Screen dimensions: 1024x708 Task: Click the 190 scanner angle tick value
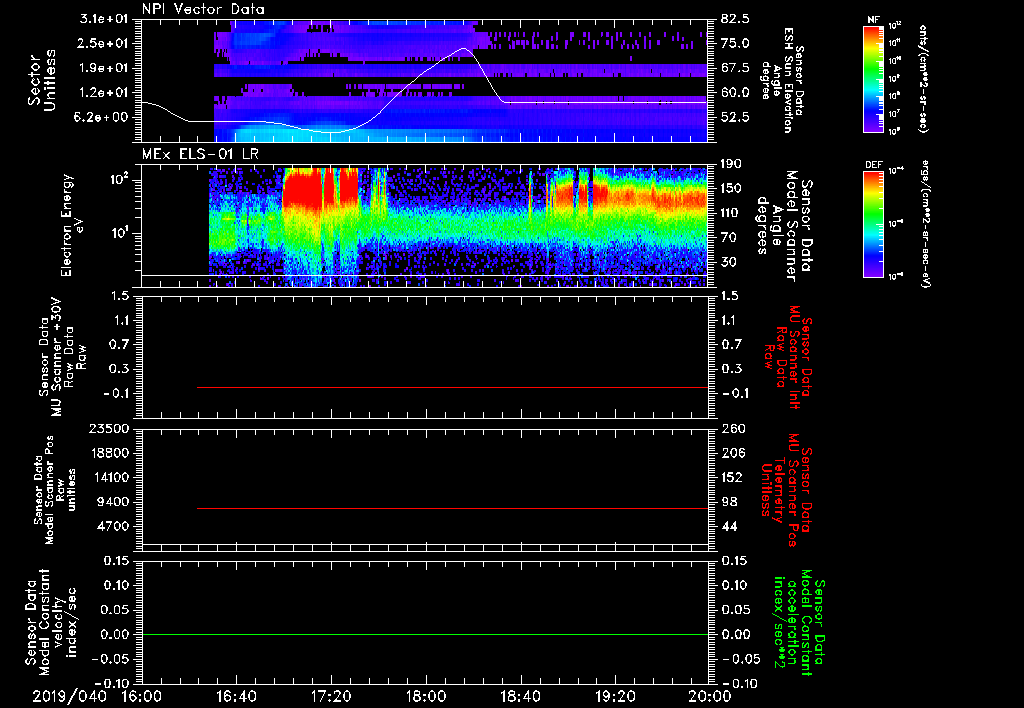pos(731,164)
